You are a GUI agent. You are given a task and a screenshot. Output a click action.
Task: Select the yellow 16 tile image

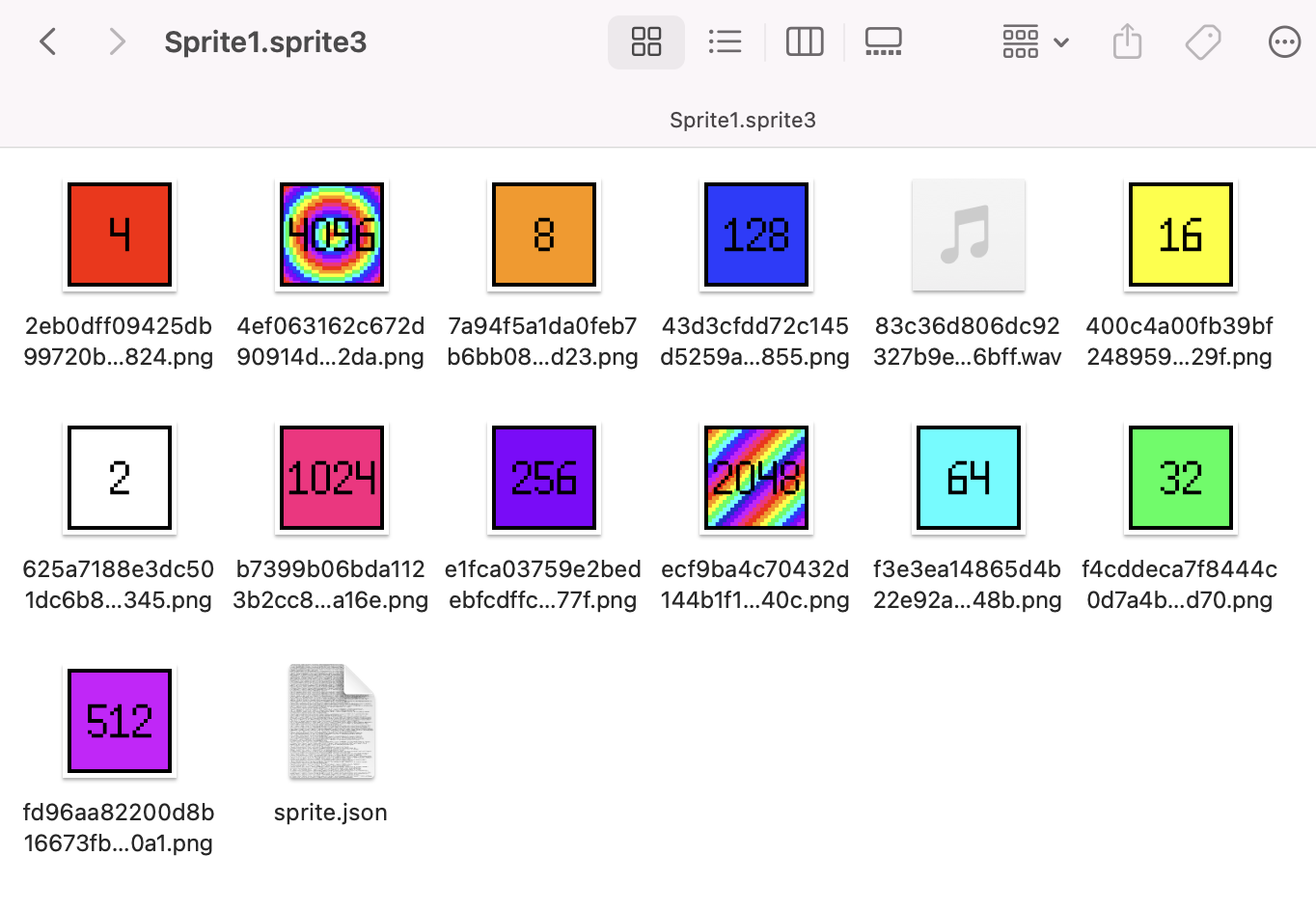(1181, 235)
